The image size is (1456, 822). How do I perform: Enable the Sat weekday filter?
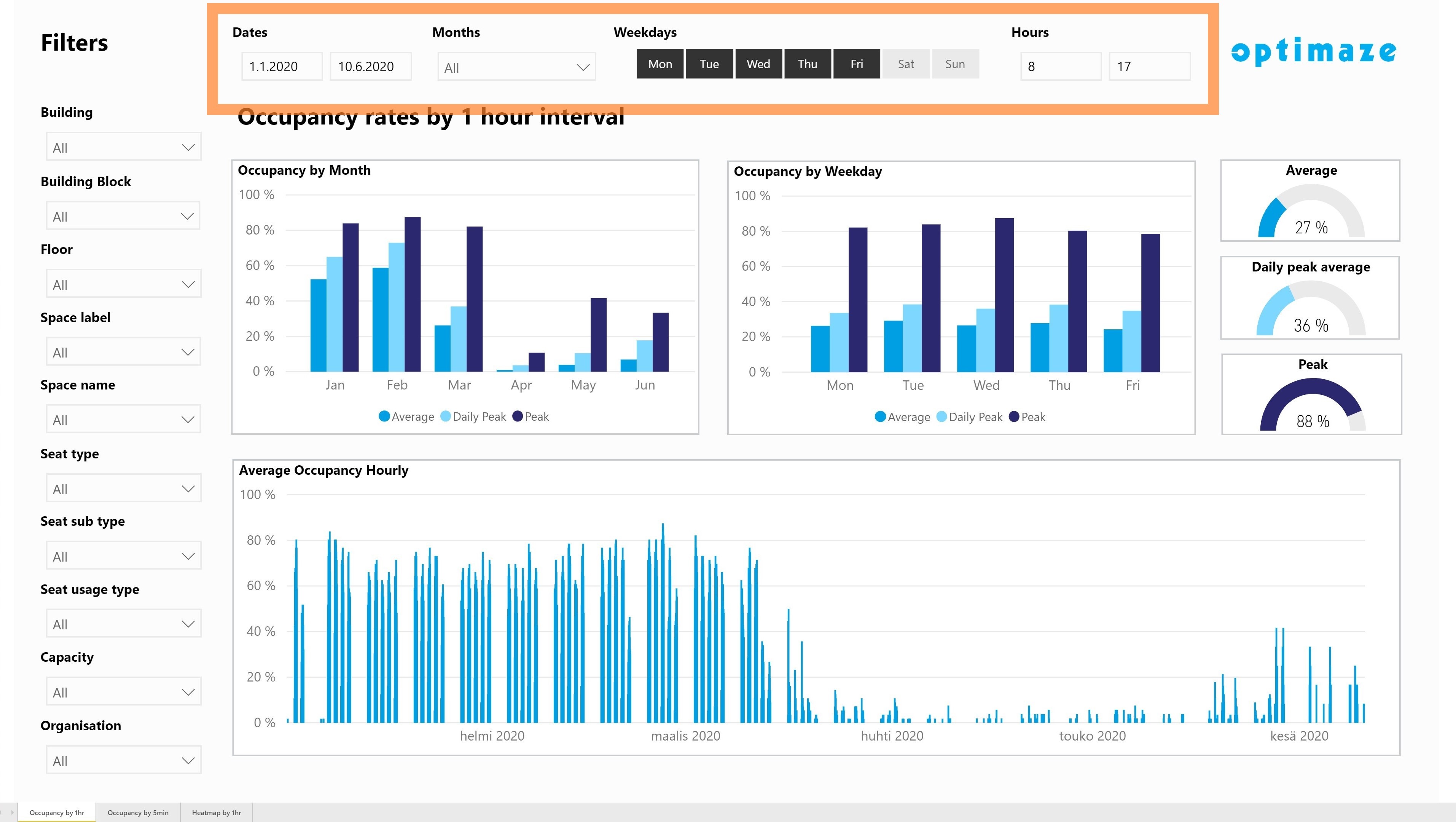point(905,64)
